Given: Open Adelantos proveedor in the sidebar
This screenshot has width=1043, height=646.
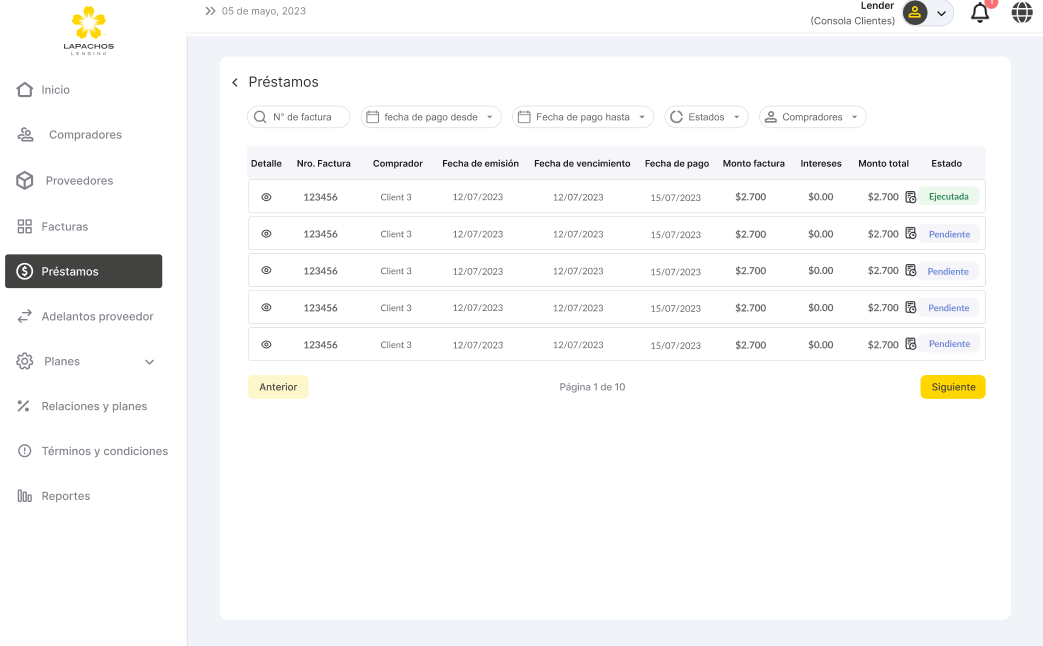Looking at the screenshot, I should click(96, 316).
